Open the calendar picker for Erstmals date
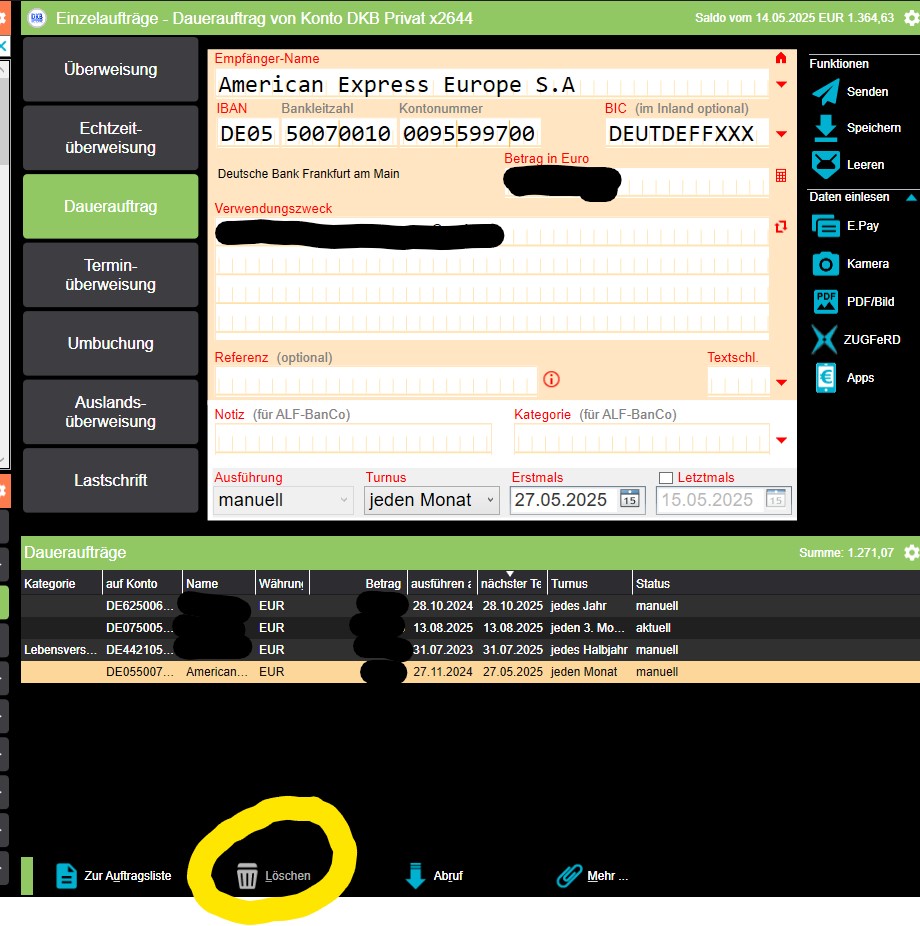This screenshot has width=920, height=926. pos(629,499)
